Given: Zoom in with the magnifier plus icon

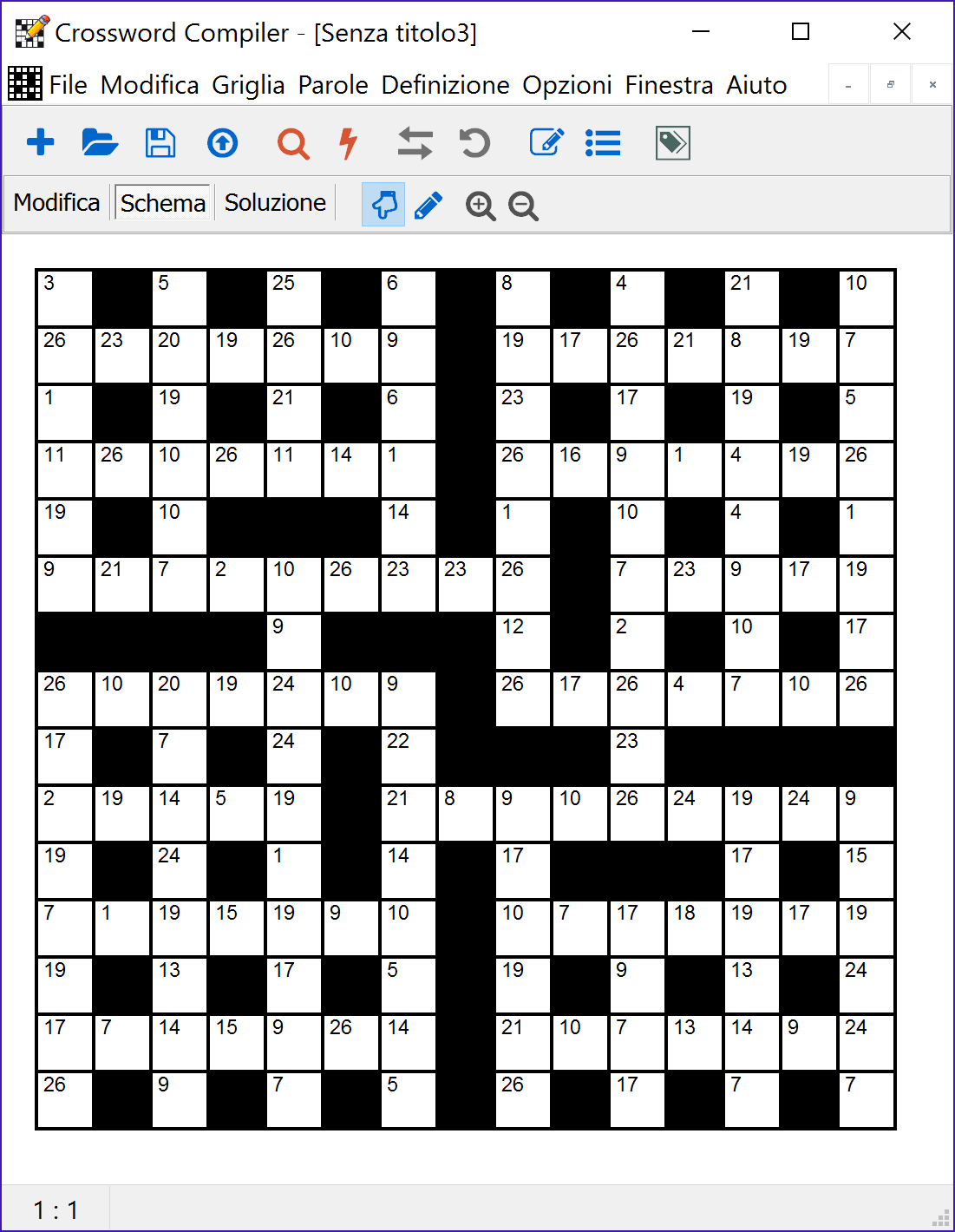Looking at the screenshot, I should tap(481, 206).
